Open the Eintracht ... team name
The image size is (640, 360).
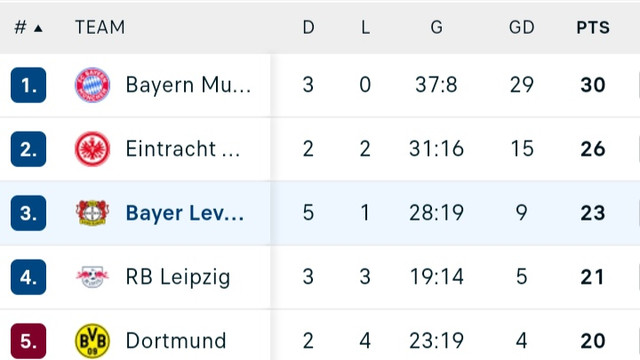[183, 149]
